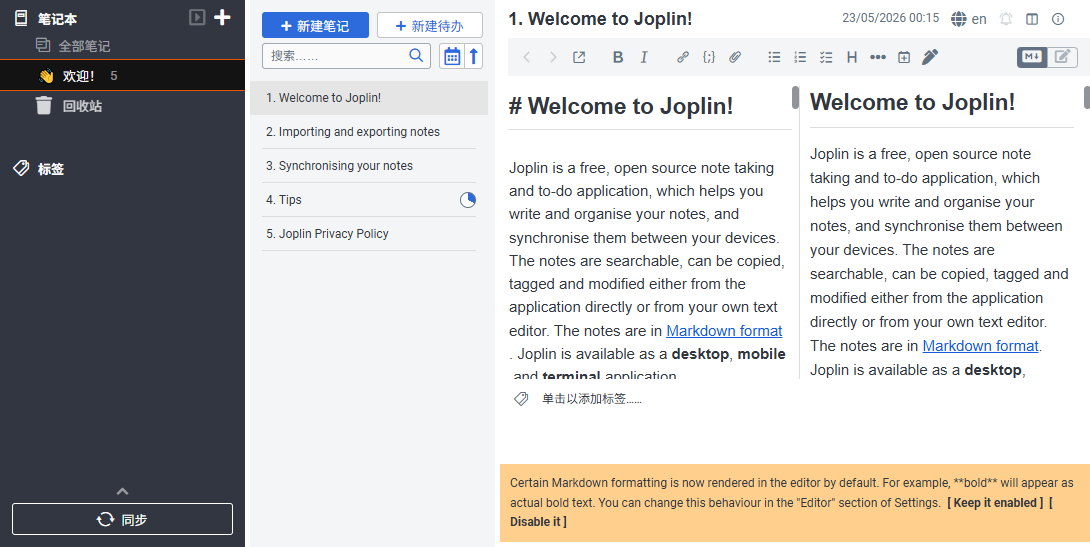Open note '4. Tips'
Image resolution: width=1090 pixels, height=547 pixels.
pyautogui.click(x=369, y=199)
